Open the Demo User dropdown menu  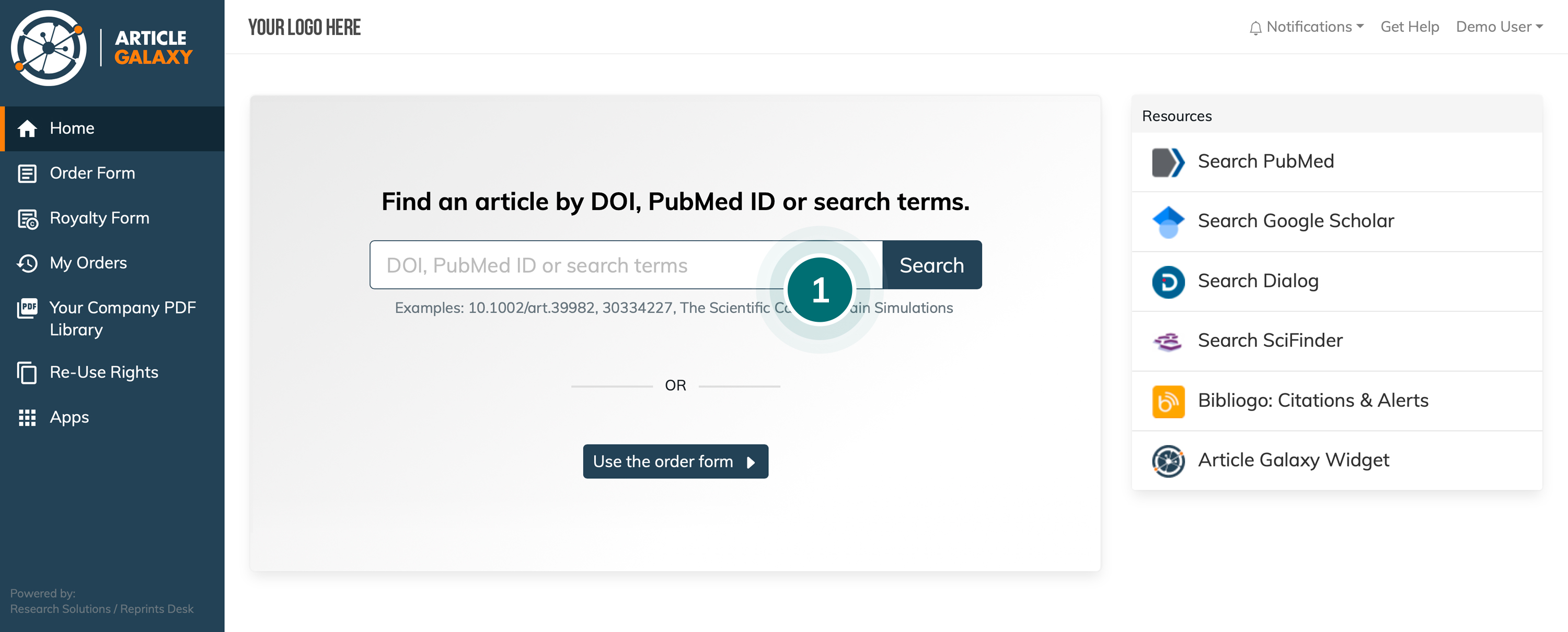coord(1498,27)
